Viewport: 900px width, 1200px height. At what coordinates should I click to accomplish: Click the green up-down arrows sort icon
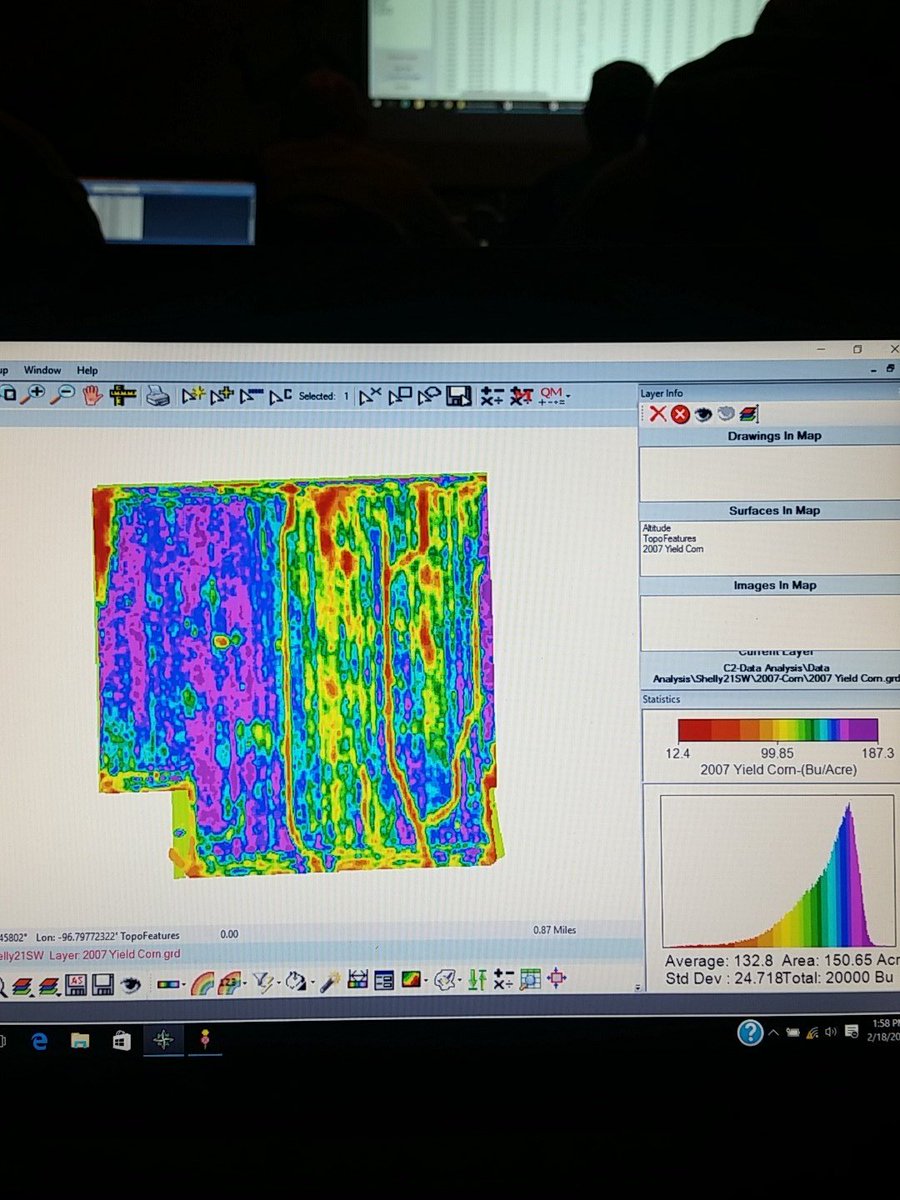tap(477, 980)
